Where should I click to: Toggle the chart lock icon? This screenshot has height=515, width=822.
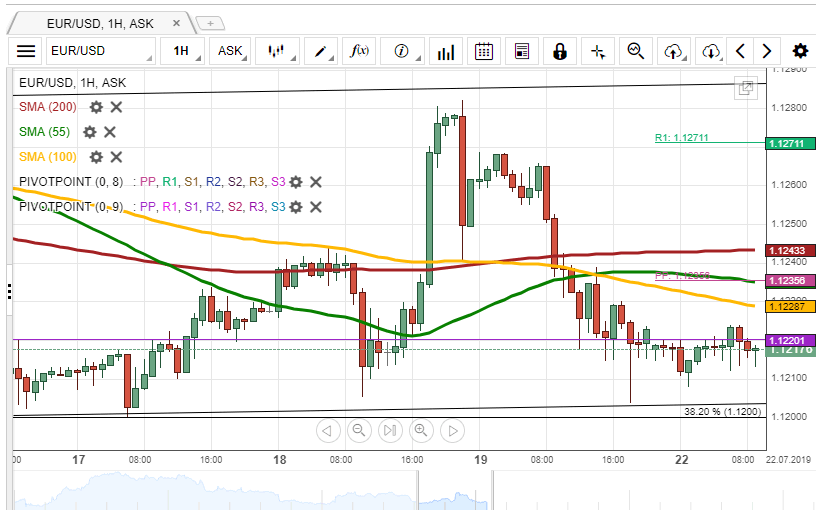pos(560,51)
